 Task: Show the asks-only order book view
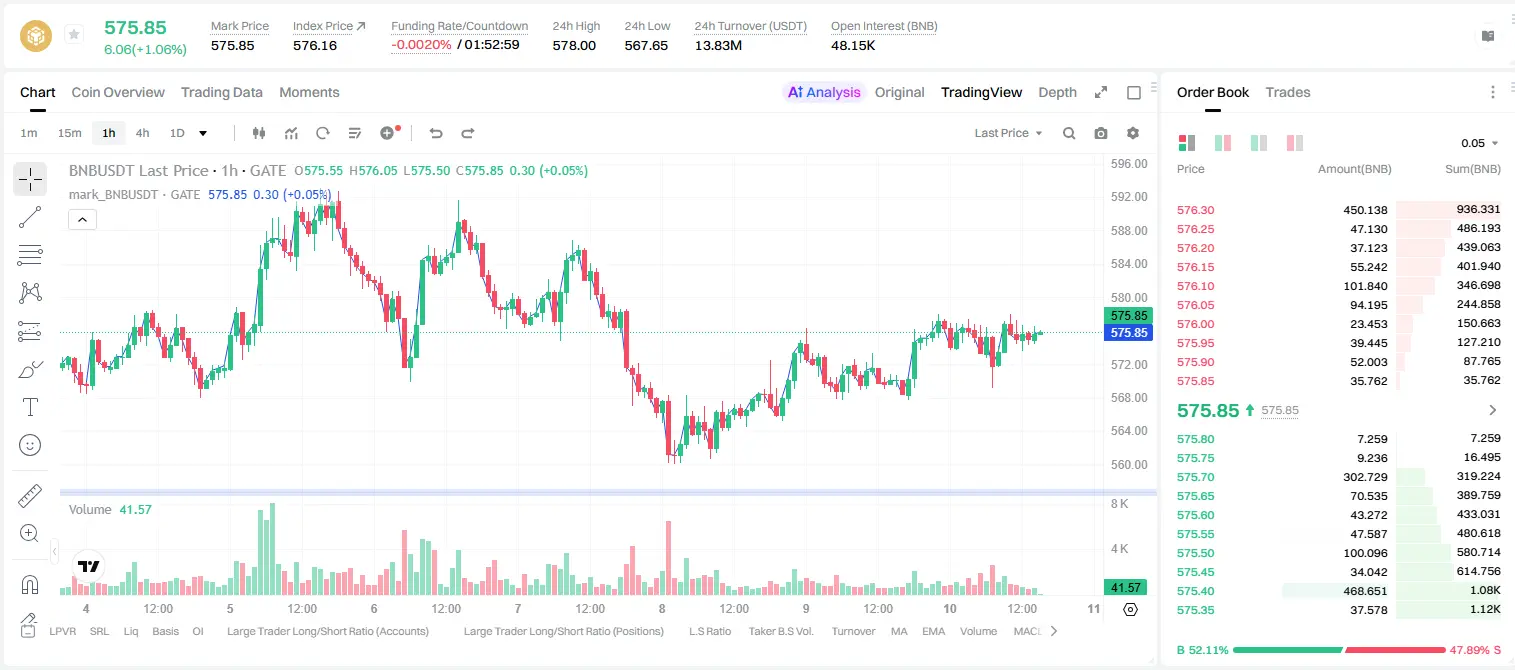click(1295, 143)
